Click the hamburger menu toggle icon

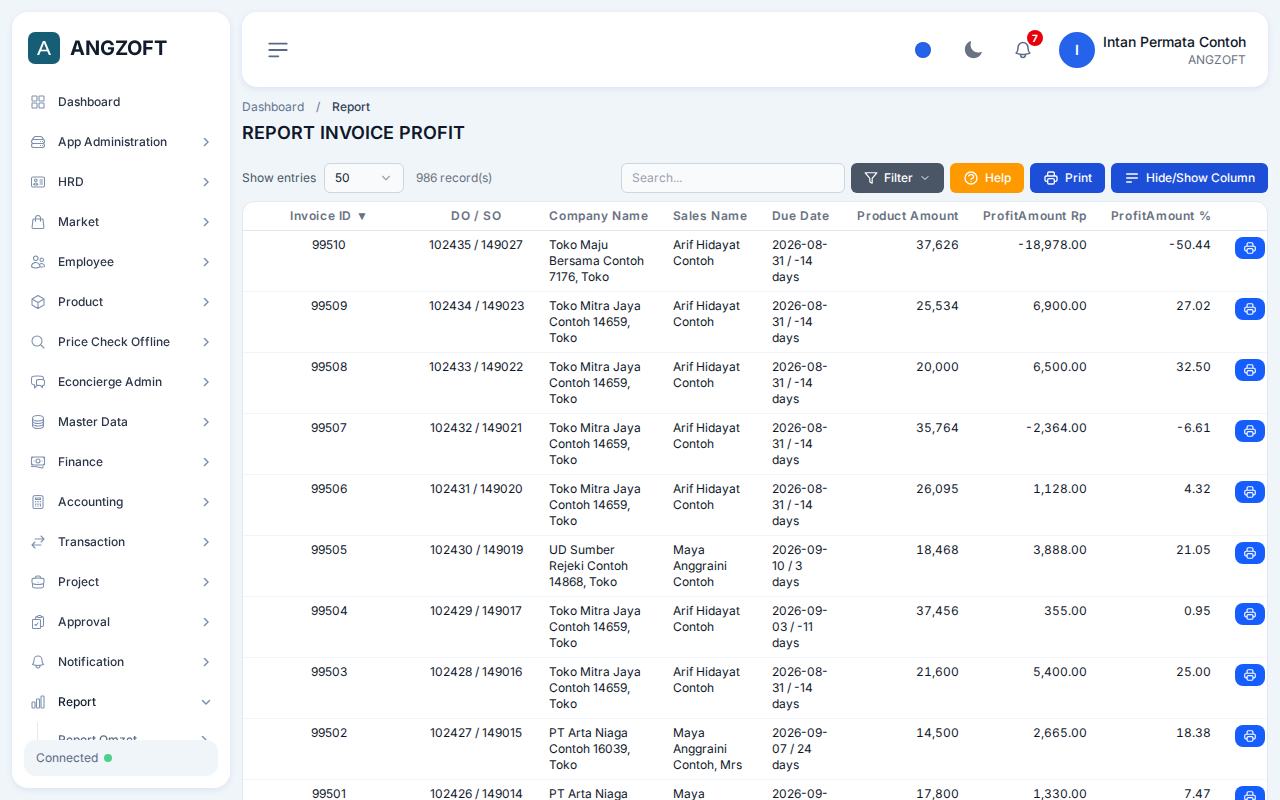[278, 50]
